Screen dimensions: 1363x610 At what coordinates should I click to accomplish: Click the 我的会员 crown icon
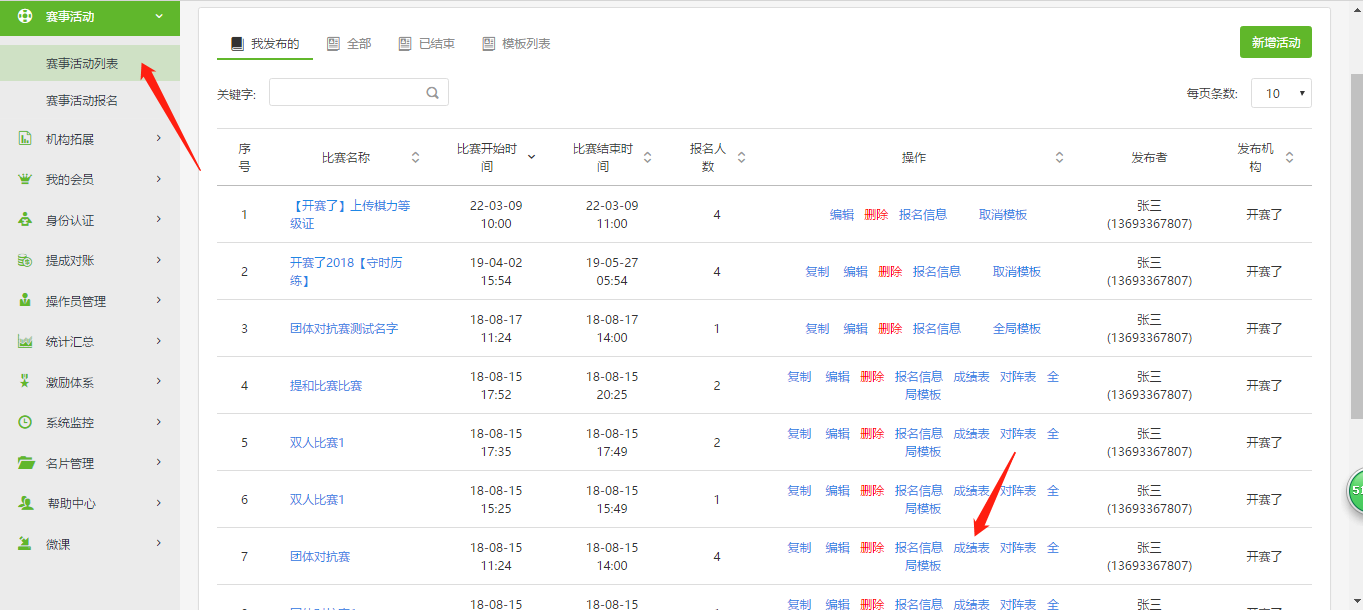[x=26, y=179]
